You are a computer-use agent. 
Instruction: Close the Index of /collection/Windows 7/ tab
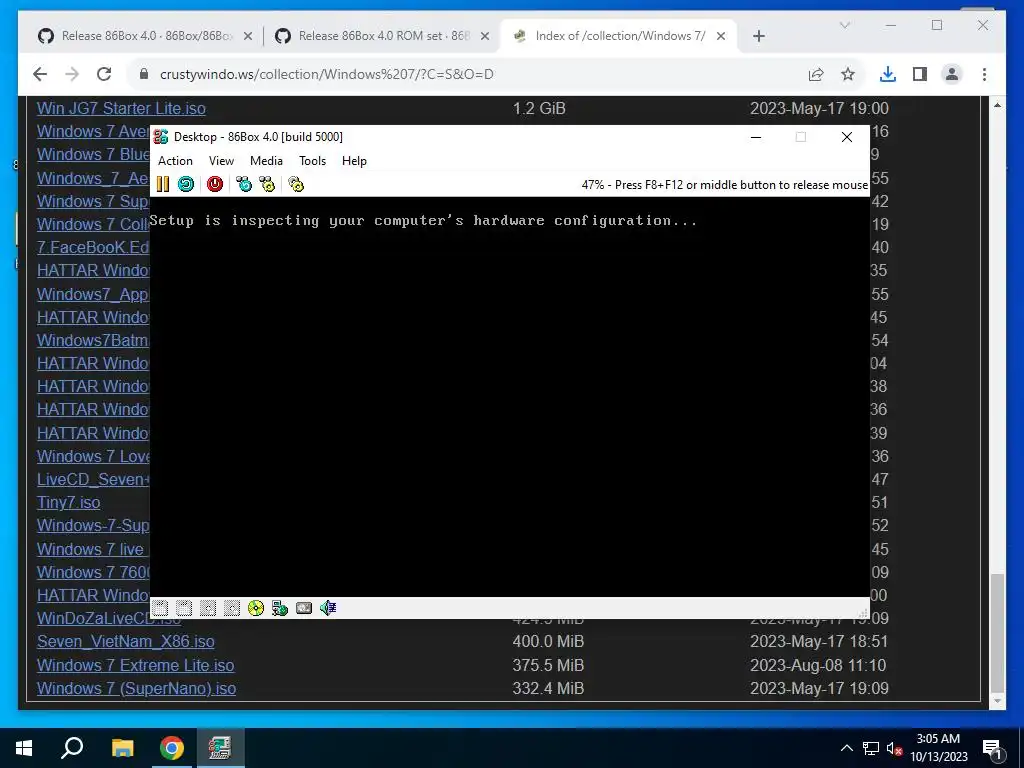coord(721,36)
